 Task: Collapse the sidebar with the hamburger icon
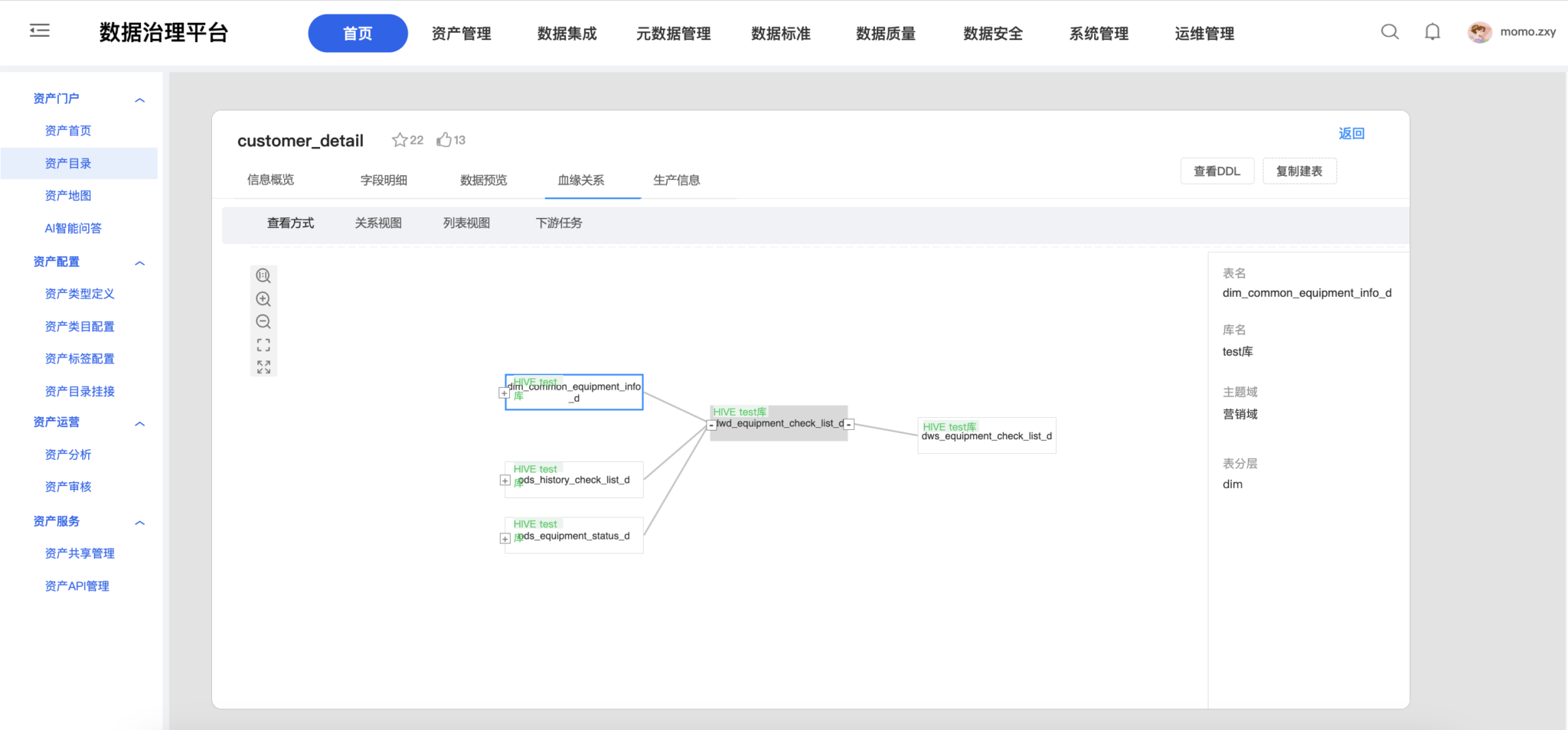[x=40, y=31]
